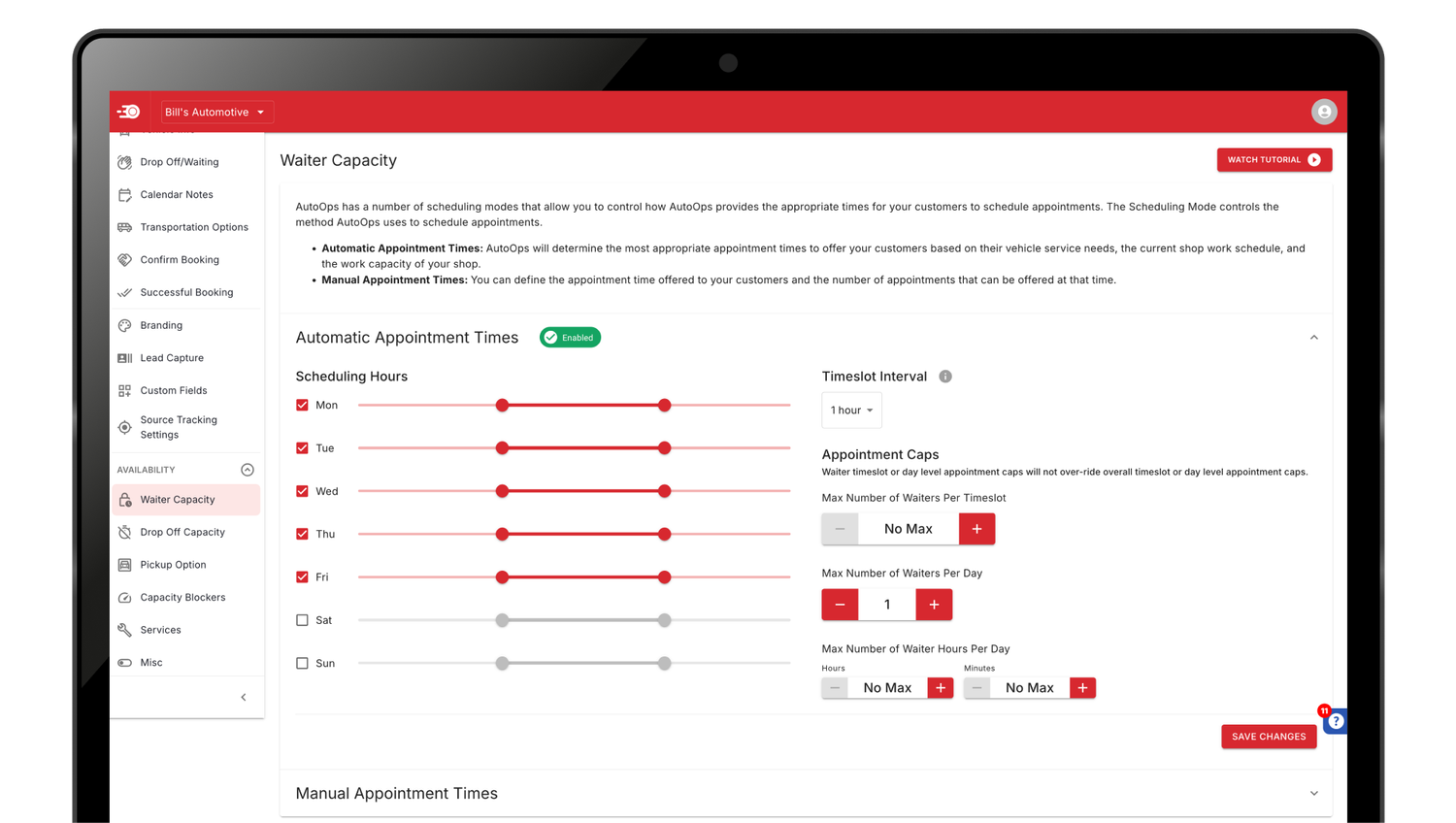Screen dimensions: 1456x823
Task: Increase Max Waiters Per Timeslot with plus
Action: pyautogui.click(x=976, y=529)
